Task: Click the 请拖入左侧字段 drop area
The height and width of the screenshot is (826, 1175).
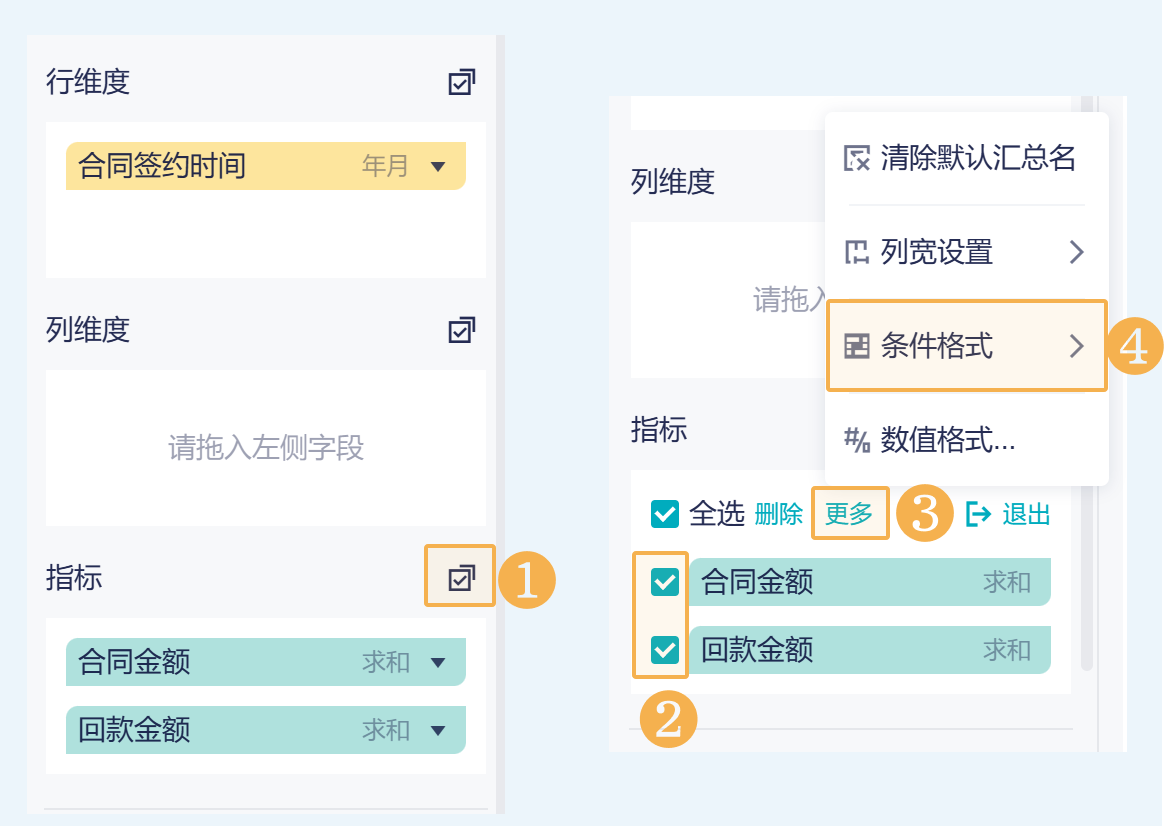Action: pos(266,448)
